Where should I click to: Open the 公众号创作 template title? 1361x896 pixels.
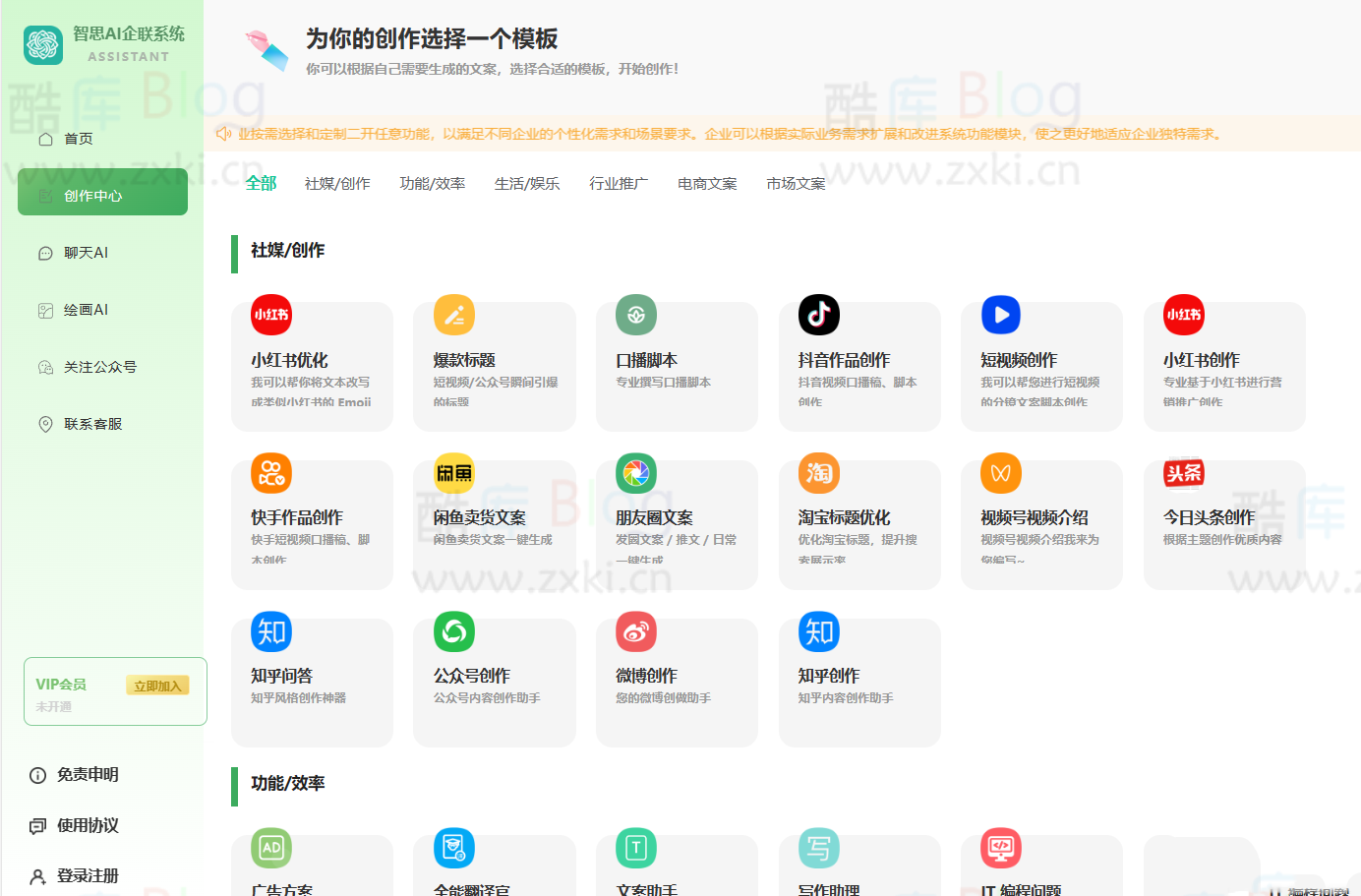(x=472, y=676)
